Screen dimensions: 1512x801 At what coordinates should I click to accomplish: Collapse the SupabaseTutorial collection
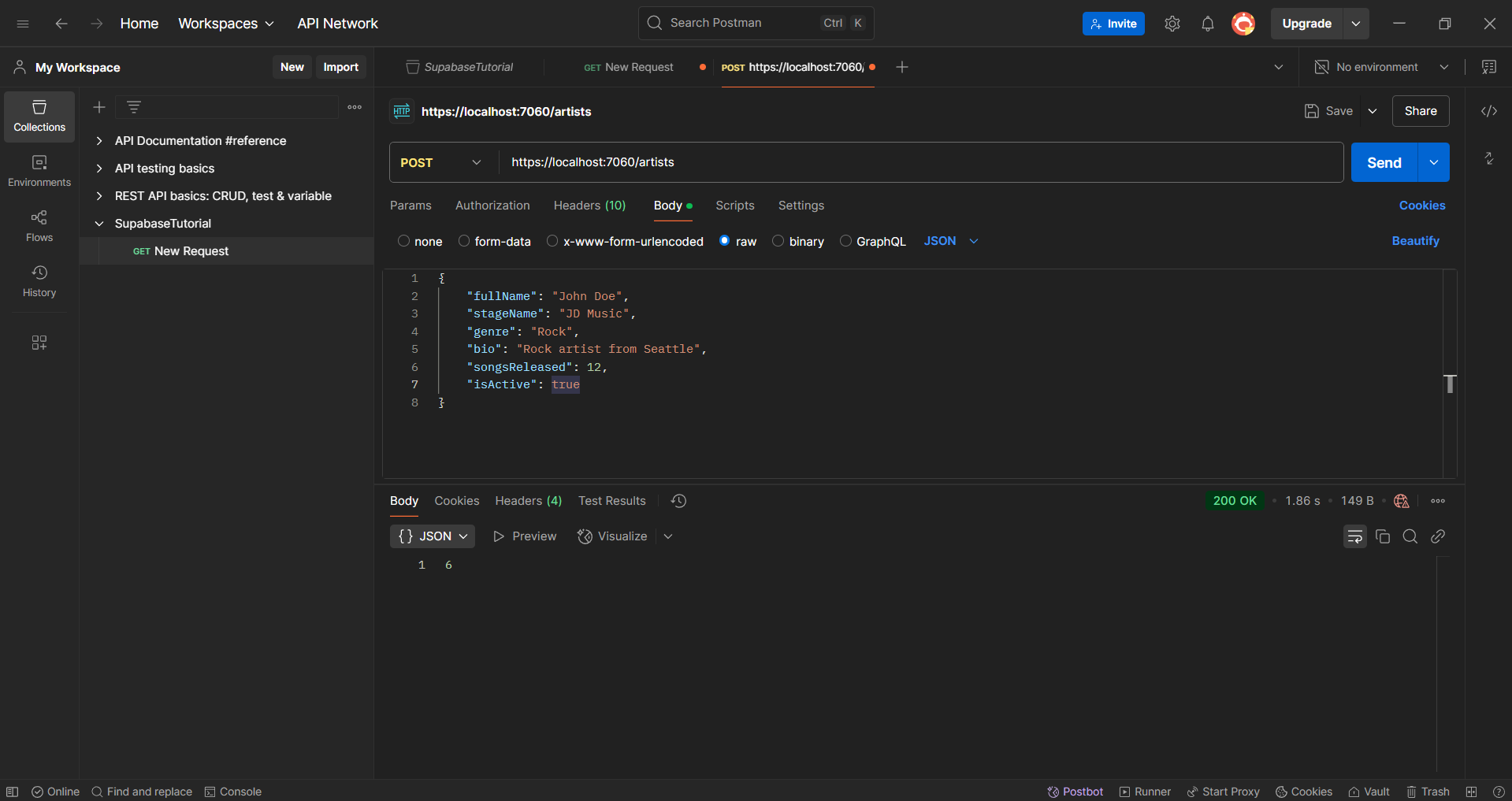(x=99, y=224)
